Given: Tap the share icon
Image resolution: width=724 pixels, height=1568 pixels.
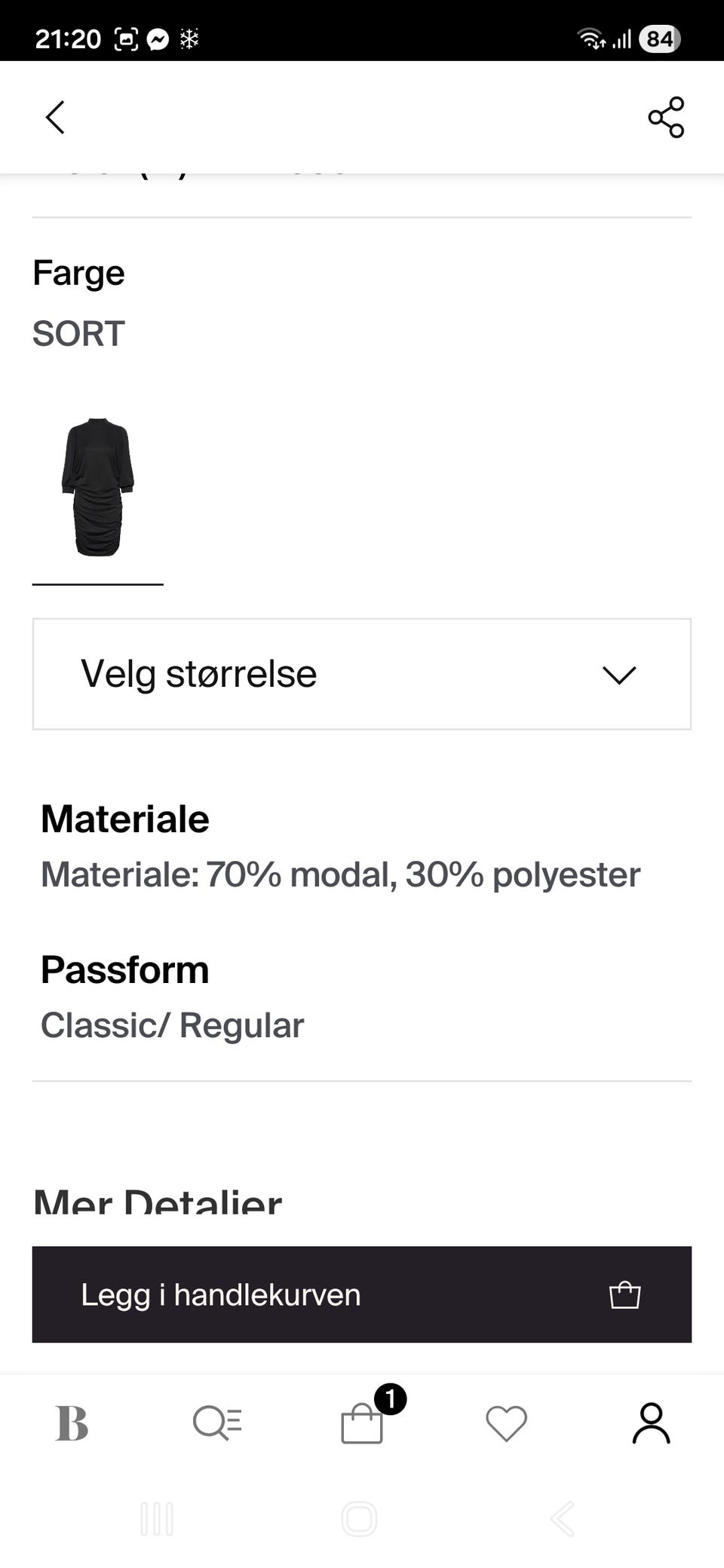Looking at the screenshot, I should tap(666, 118).
